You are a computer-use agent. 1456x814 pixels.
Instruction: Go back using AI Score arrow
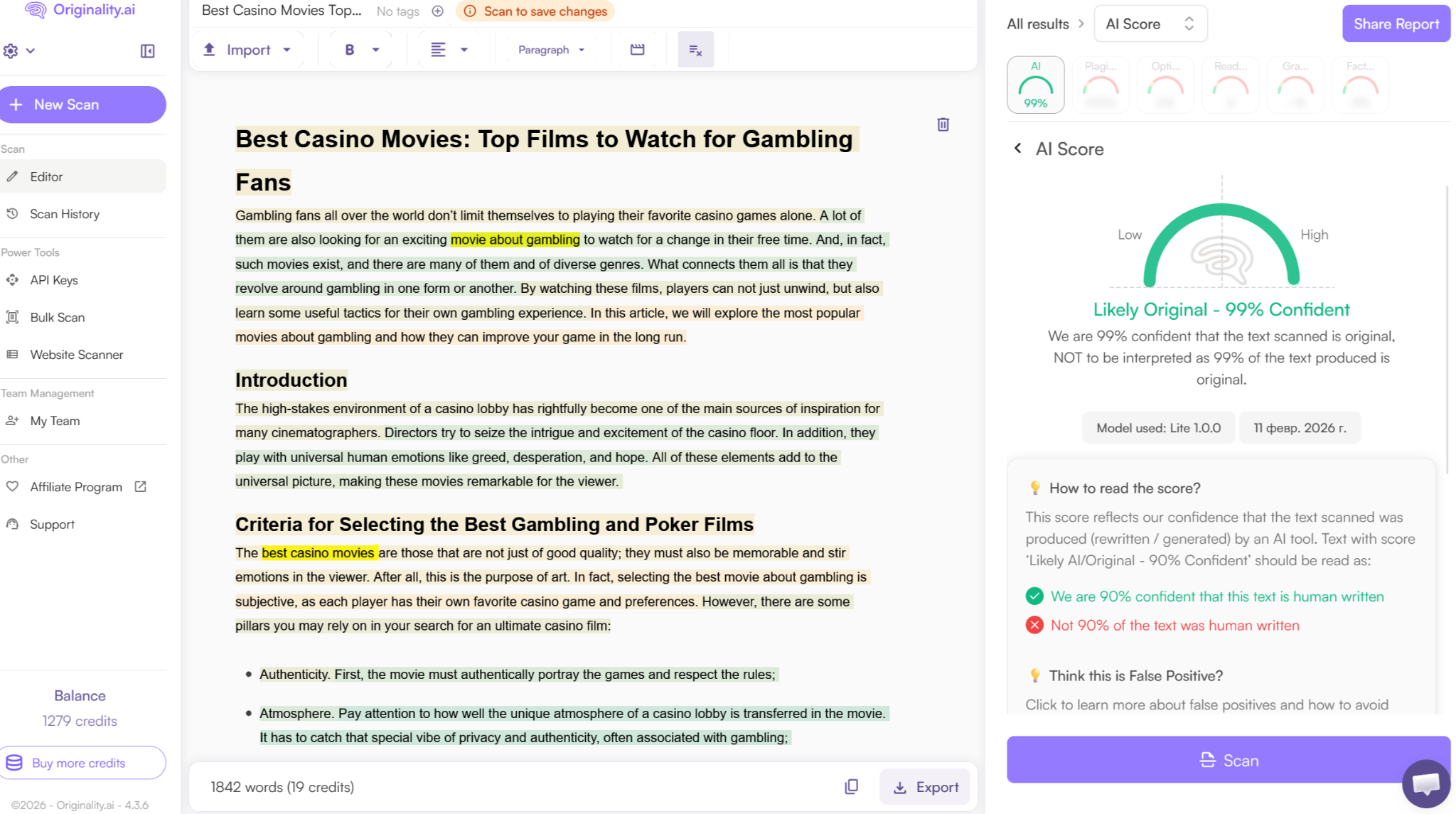[1017, 148]
